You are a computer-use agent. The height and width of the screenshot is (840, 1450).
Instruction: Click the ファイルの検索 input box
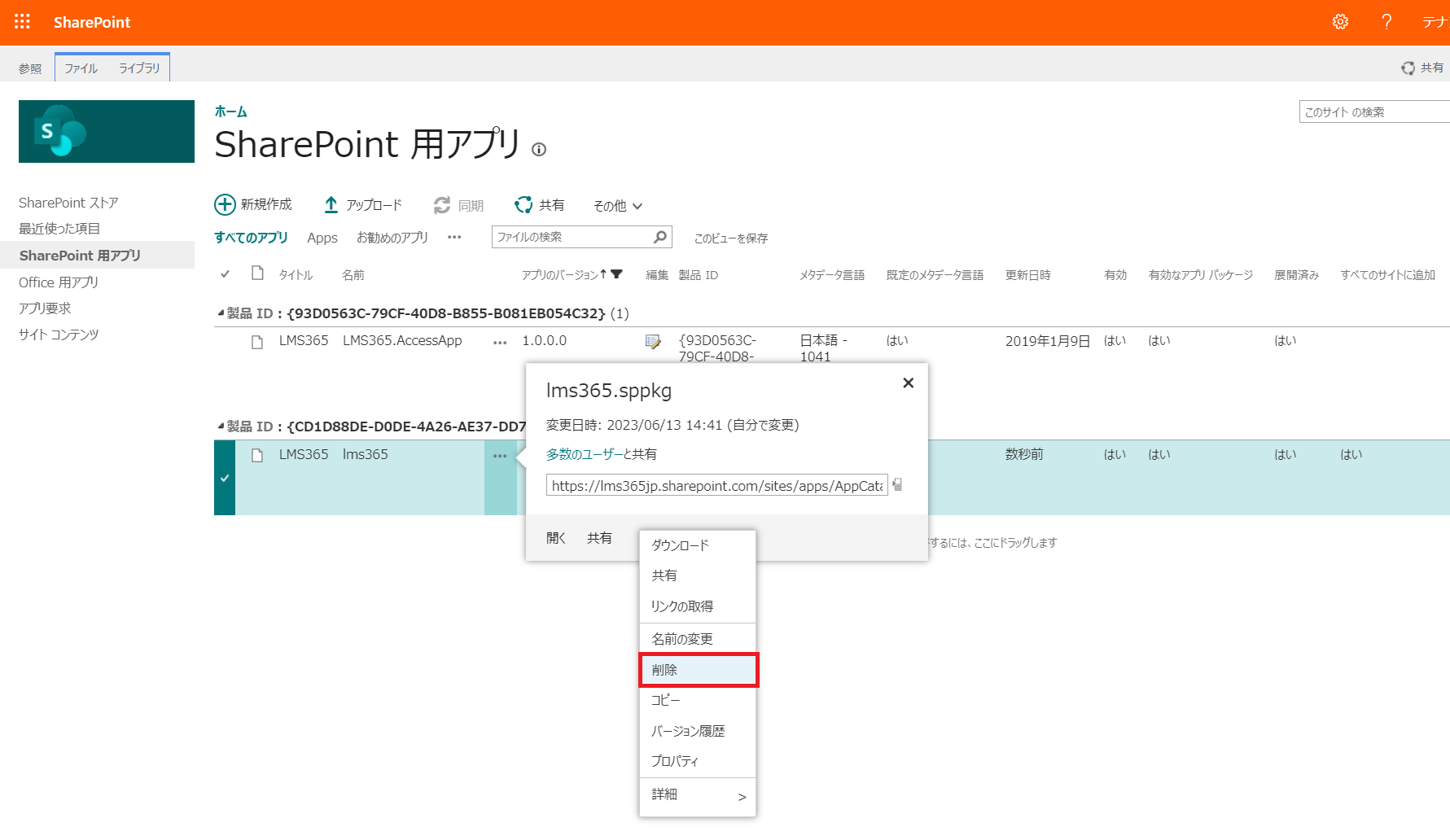point(572,237)
